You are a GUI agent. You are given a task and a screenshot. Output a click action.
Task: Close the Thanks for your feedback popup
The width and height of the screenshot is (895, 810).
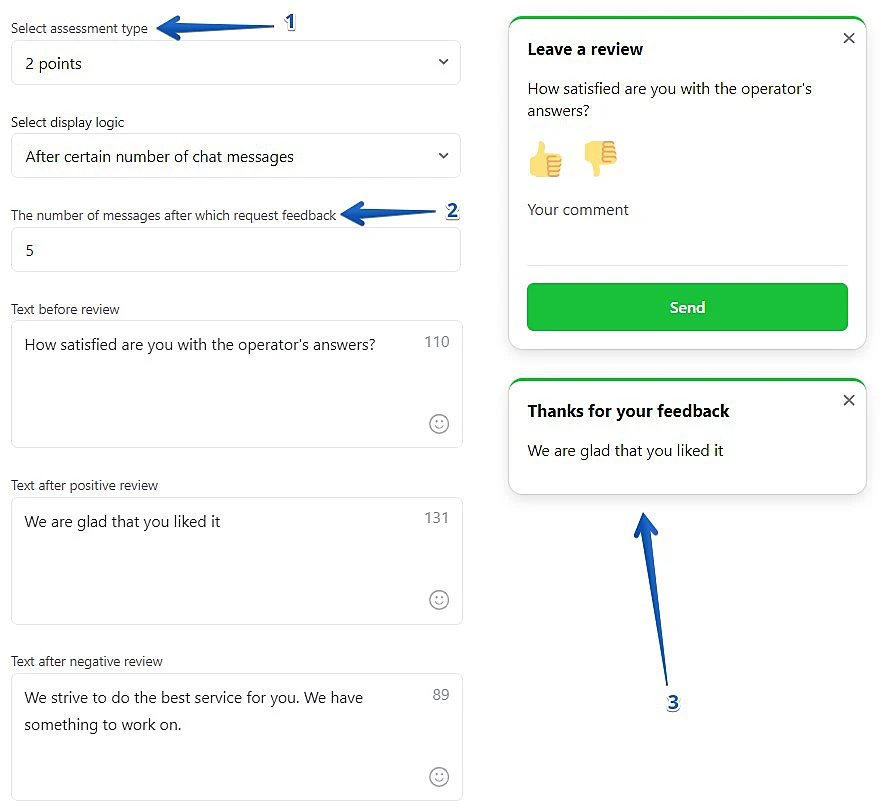[849, 400]
